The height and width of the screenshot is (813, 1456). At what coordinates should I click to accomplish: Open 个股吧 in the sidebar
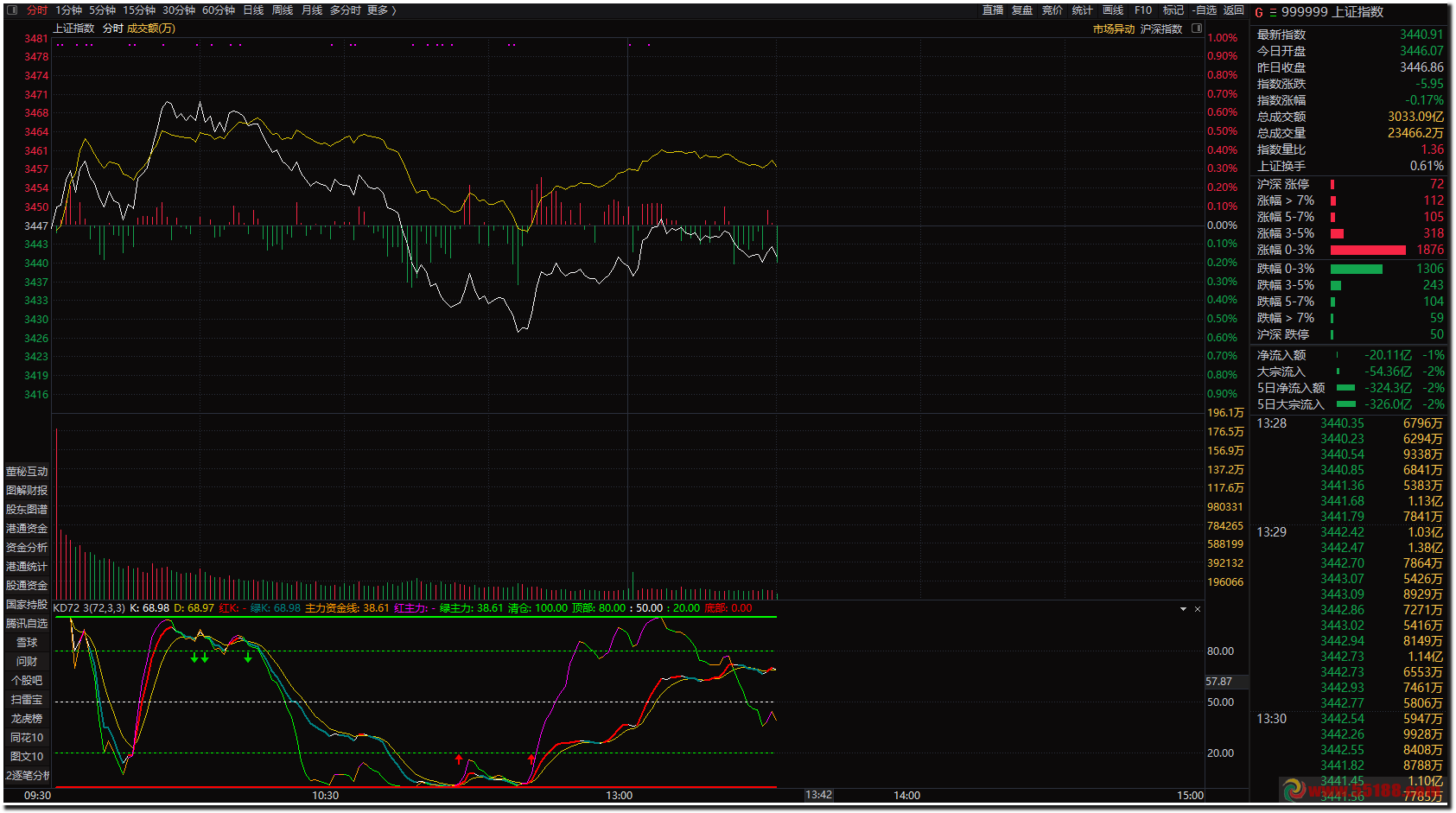click(27, 681)
